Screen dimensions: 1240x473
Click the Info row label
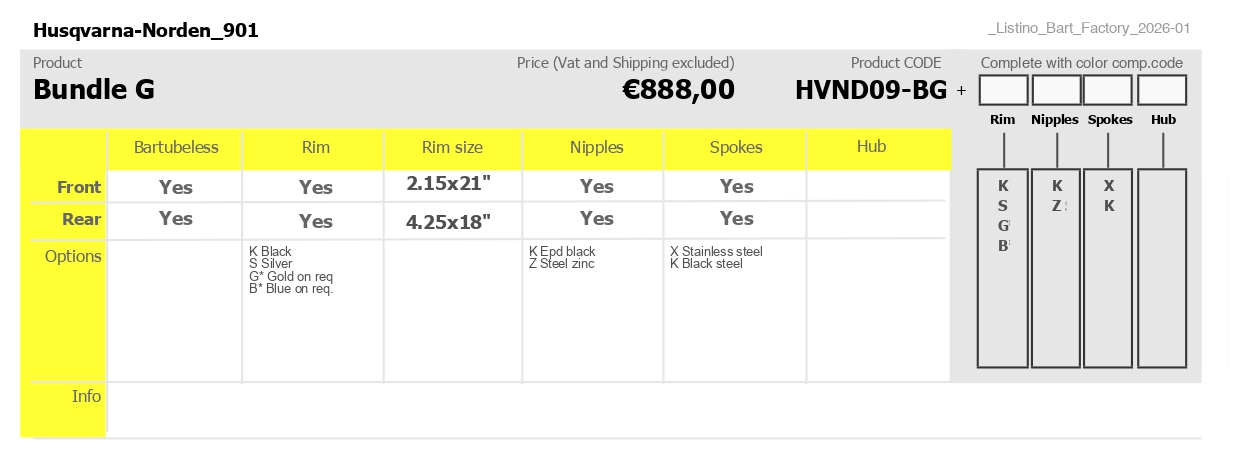click(87, 396)
